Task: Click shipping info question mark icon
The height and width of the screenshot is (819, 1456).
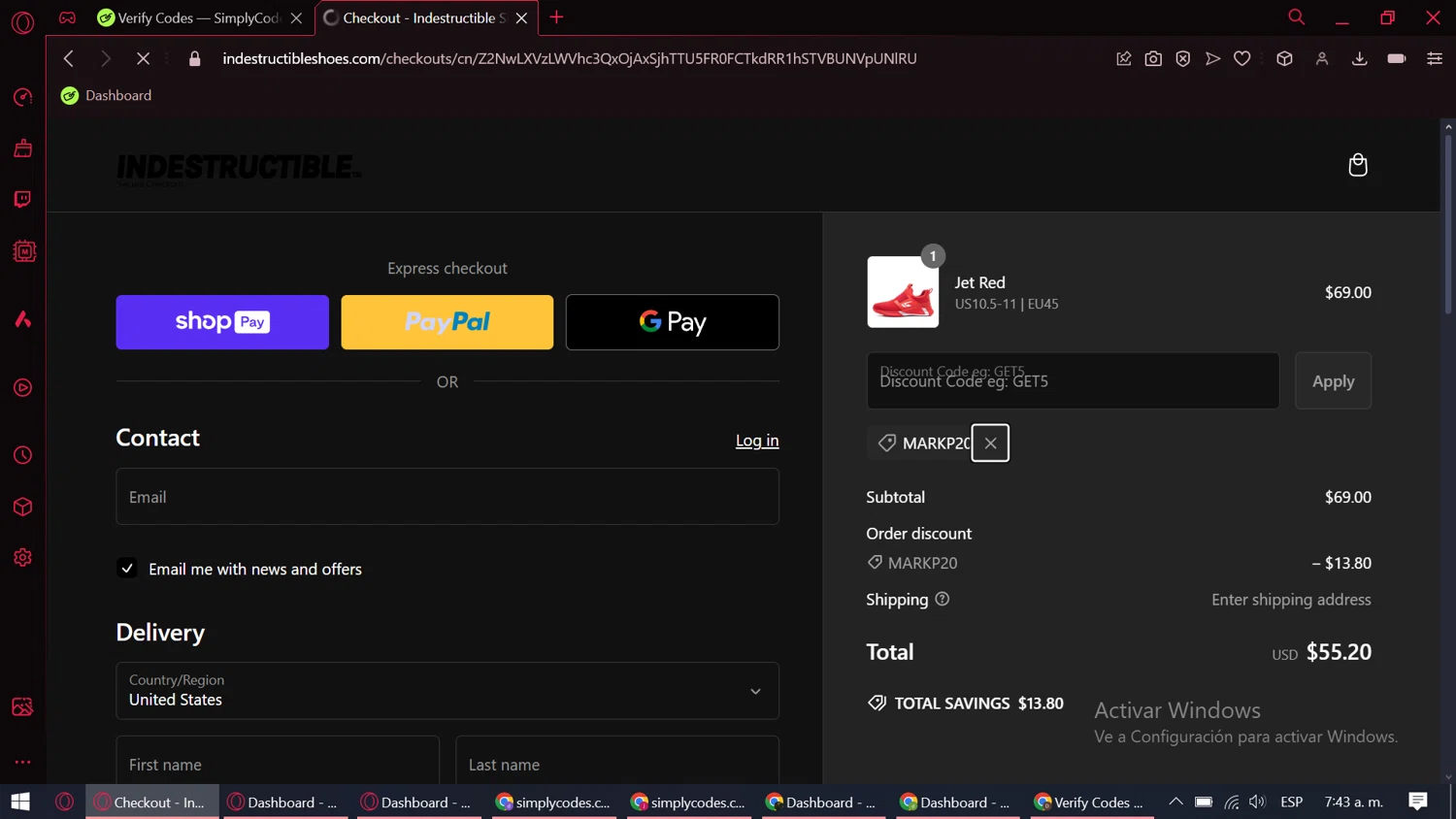Action: tap(942, 599)
